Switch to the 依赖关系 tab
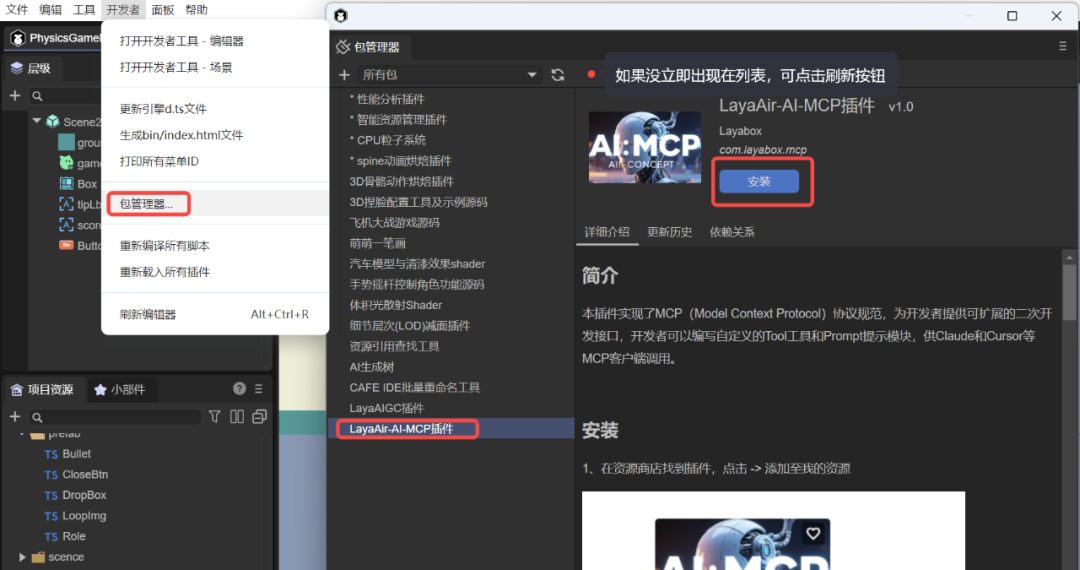 coord(732,232)
